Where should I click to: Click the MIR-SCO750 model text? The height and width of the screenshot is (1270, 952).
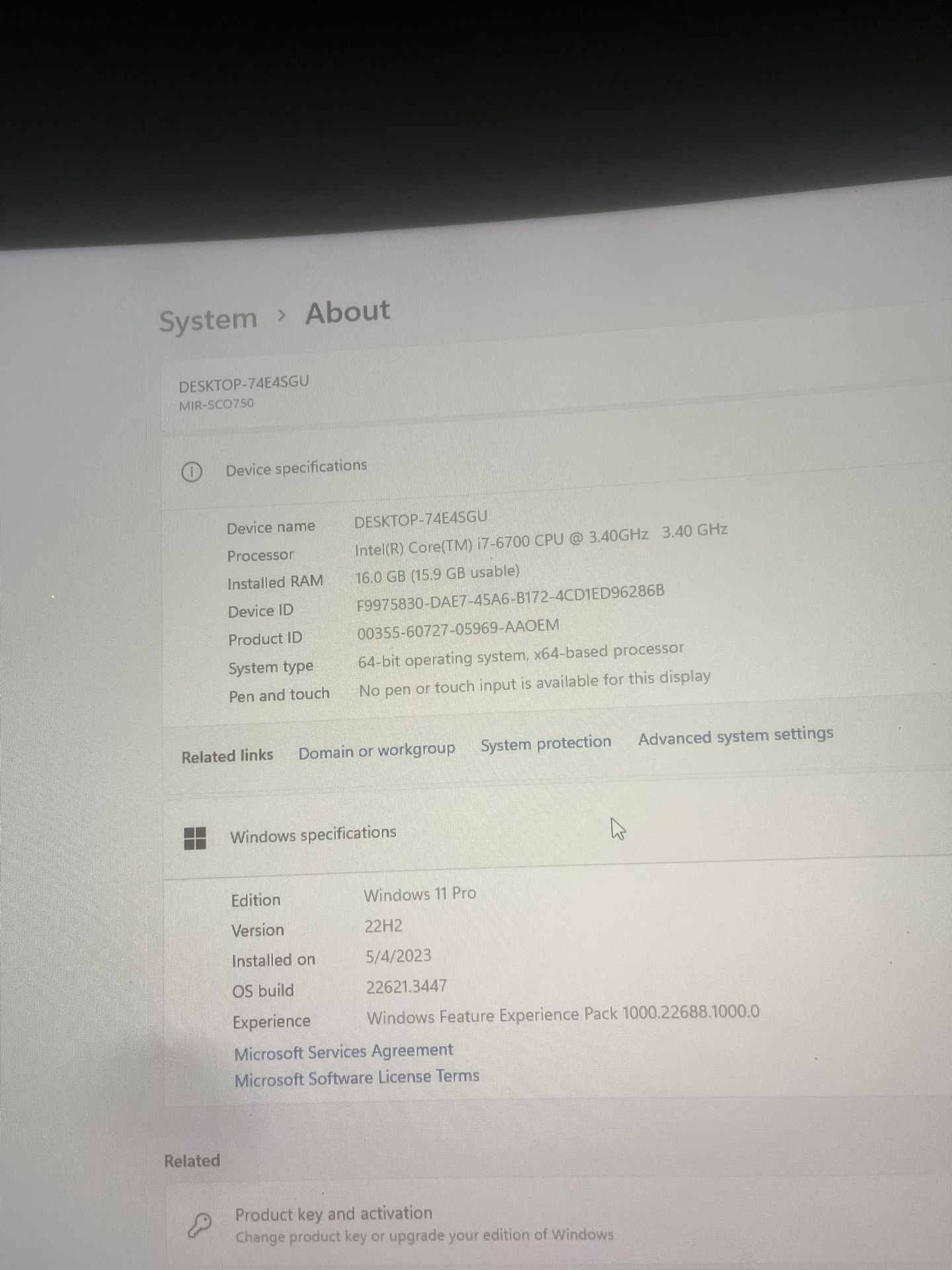[x=216, y=404]
